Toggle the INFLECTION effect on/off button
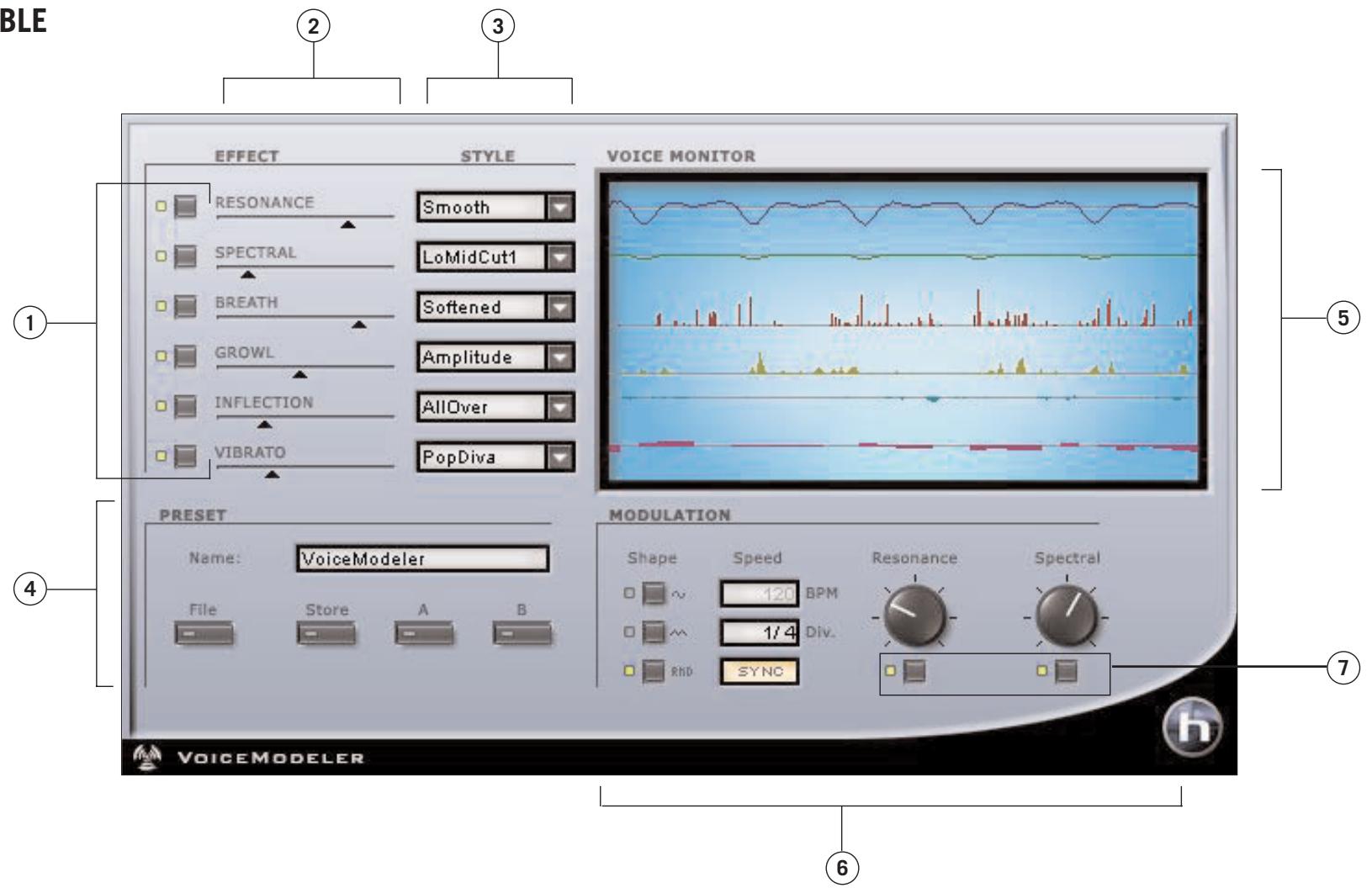 [185, 406]
